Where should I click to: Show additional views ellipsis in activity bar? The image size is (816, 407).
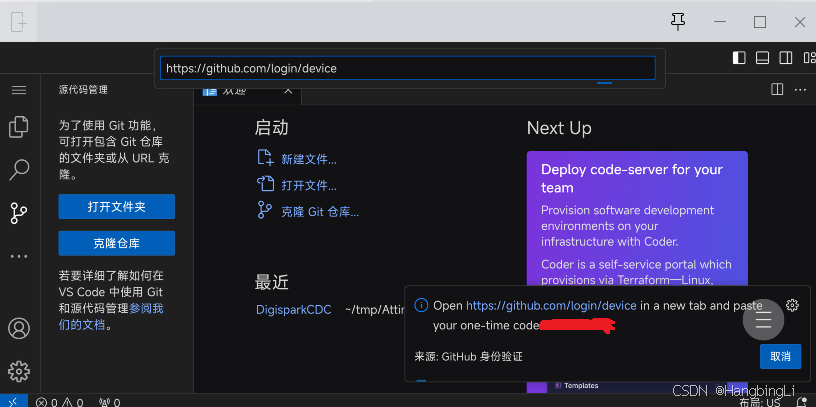[19, 256]
